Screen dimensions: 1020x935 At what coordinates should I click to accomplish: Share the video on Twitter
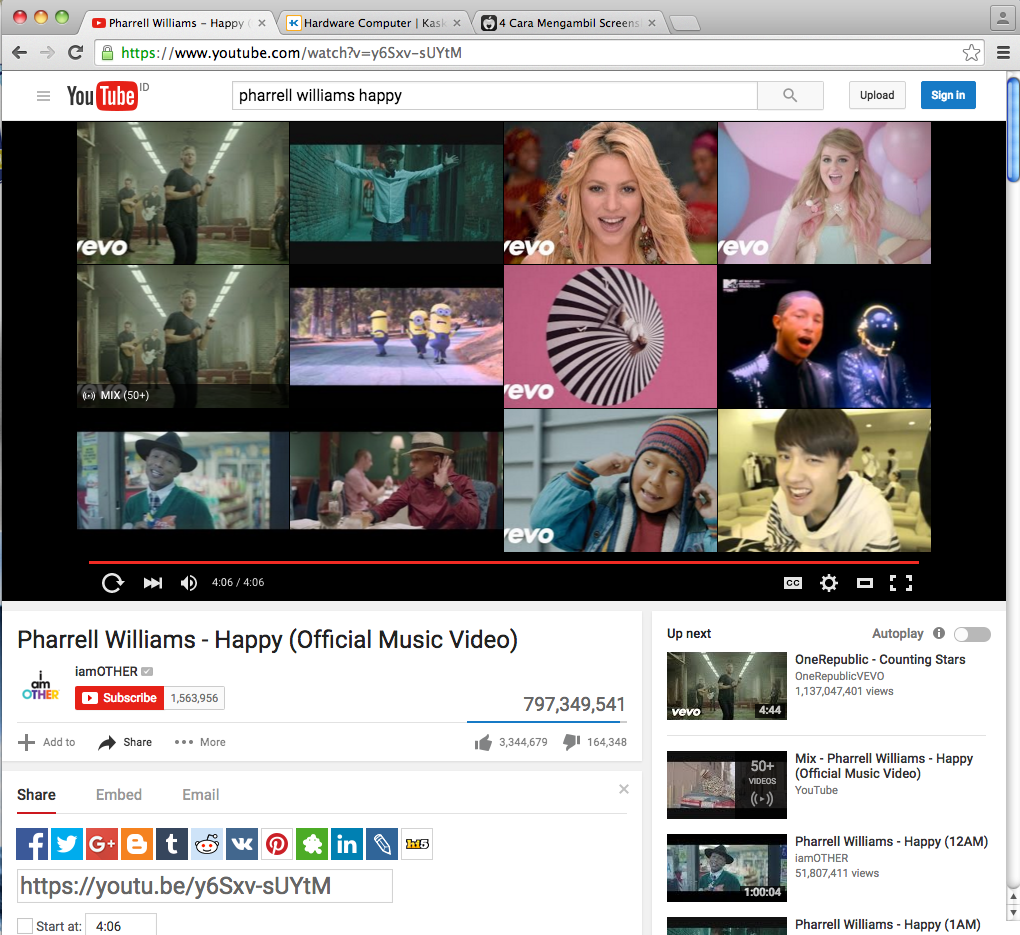click(x=67, y=844)
